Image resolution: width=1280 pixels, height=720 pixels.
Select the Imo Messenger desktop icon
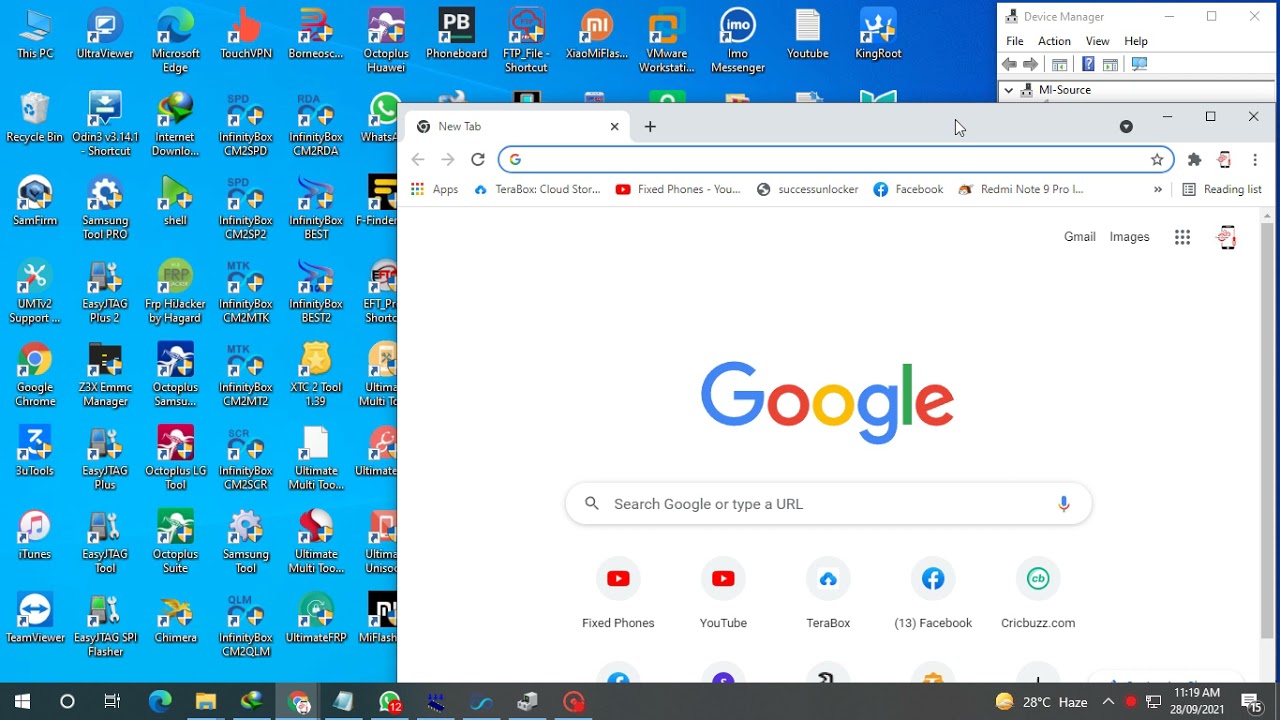pyautogui.click(x=737, y=42)
